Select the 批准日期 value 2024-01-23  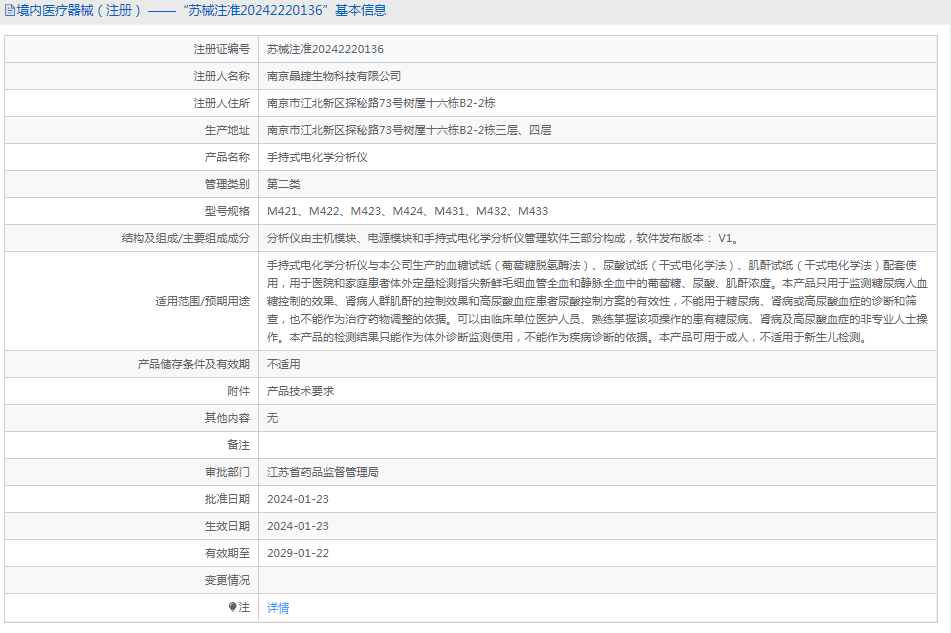(298, 499)
